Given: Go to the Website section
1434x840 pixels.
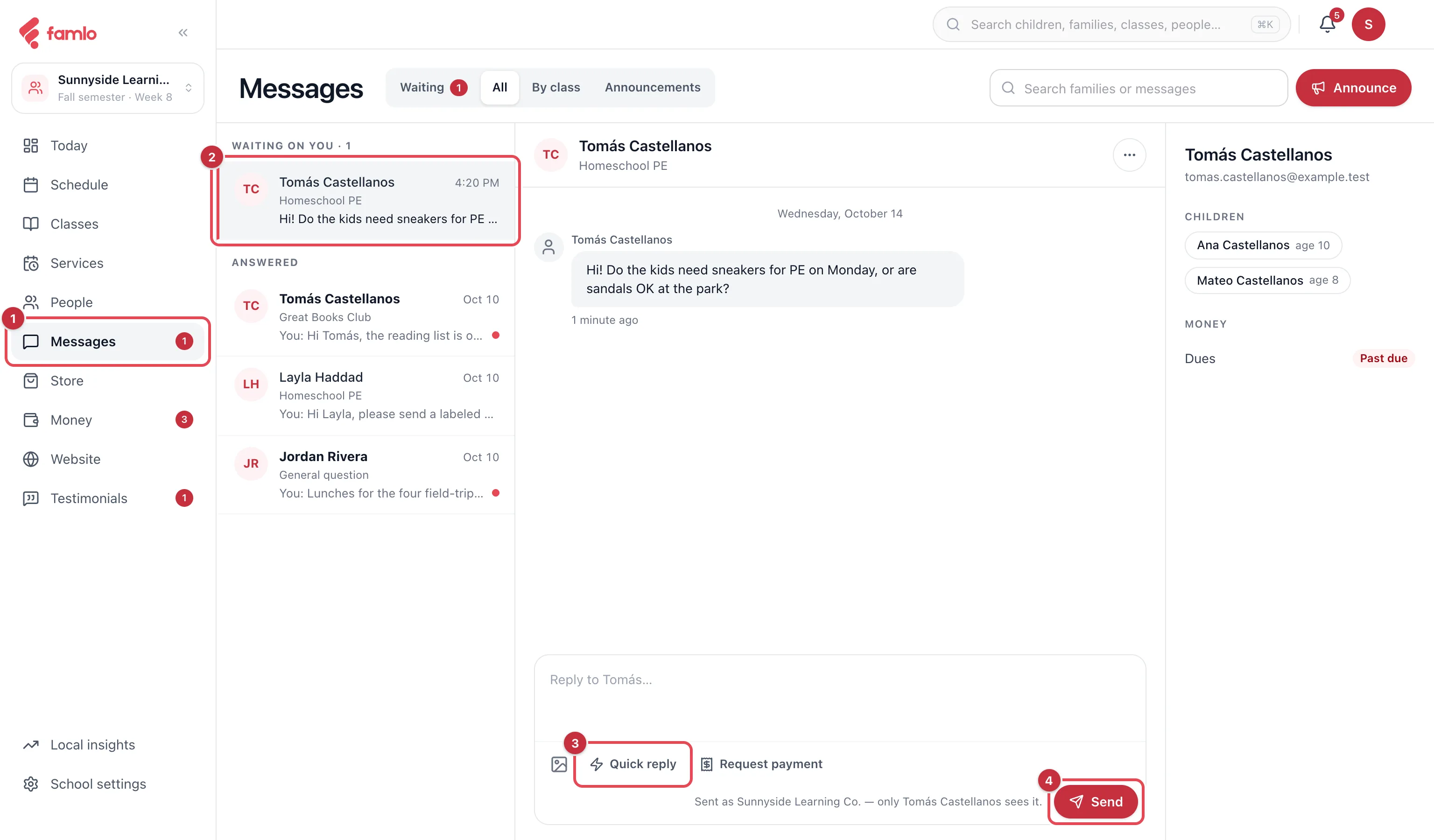Looking at the screenshot, I should 107,459.
